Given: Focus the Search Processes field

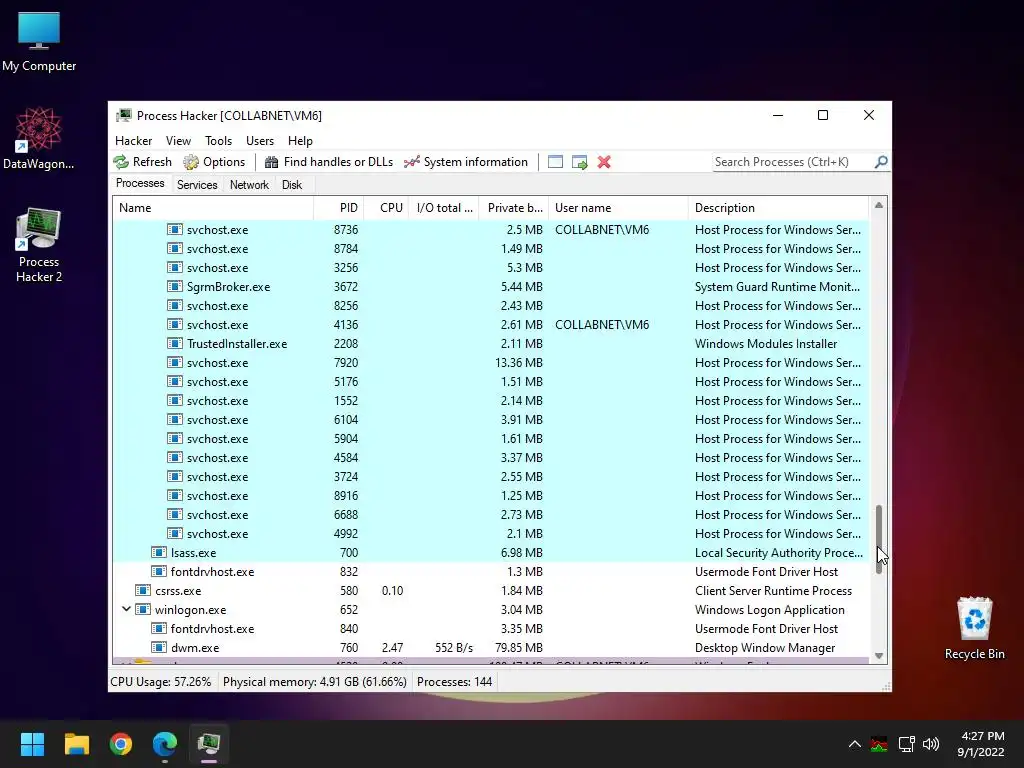Looking at the screenshot, I should pos(793,162).
